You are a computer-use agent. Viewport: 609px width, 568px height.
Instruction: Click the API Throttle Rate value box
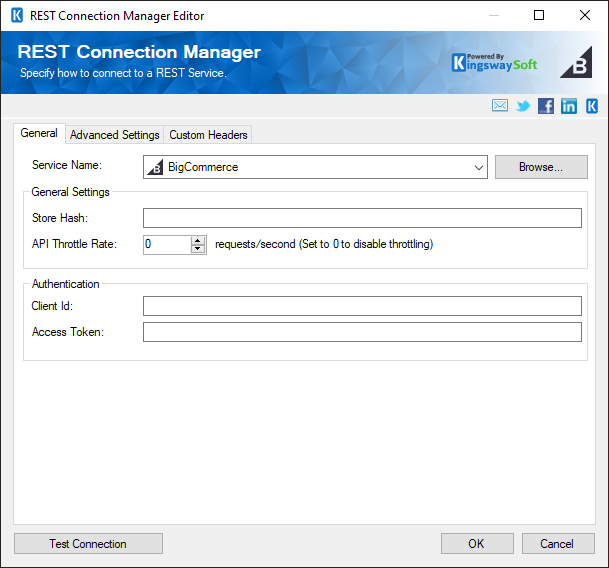tap(167, 245)
